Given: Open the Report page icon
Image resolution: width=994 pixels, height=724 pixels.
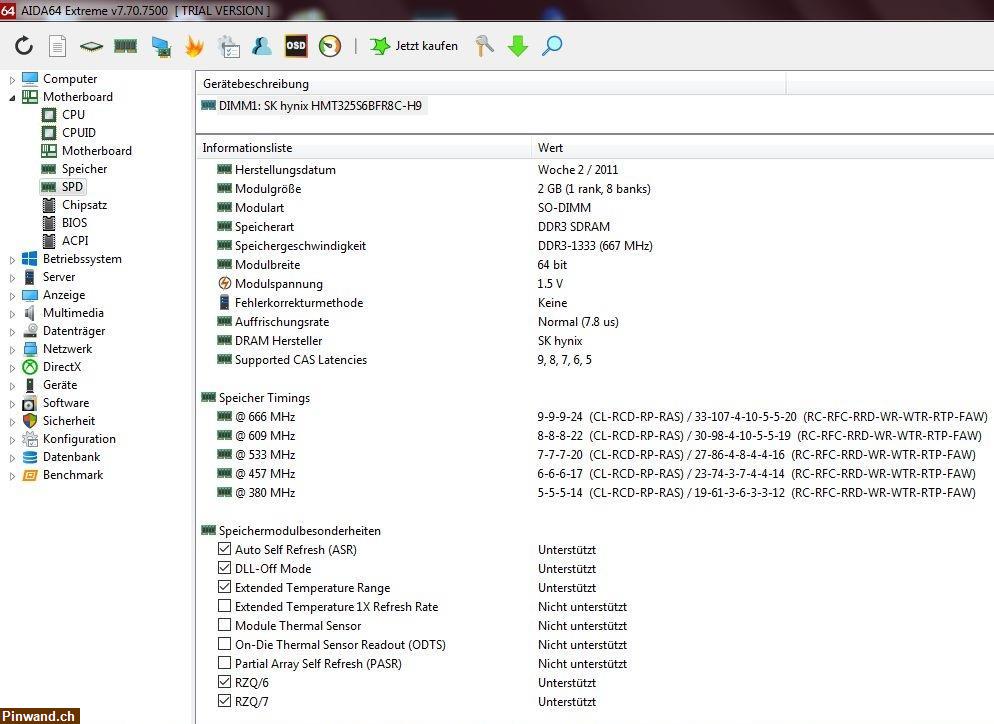Looking at the screenshot, I should [x=58, y=46].
